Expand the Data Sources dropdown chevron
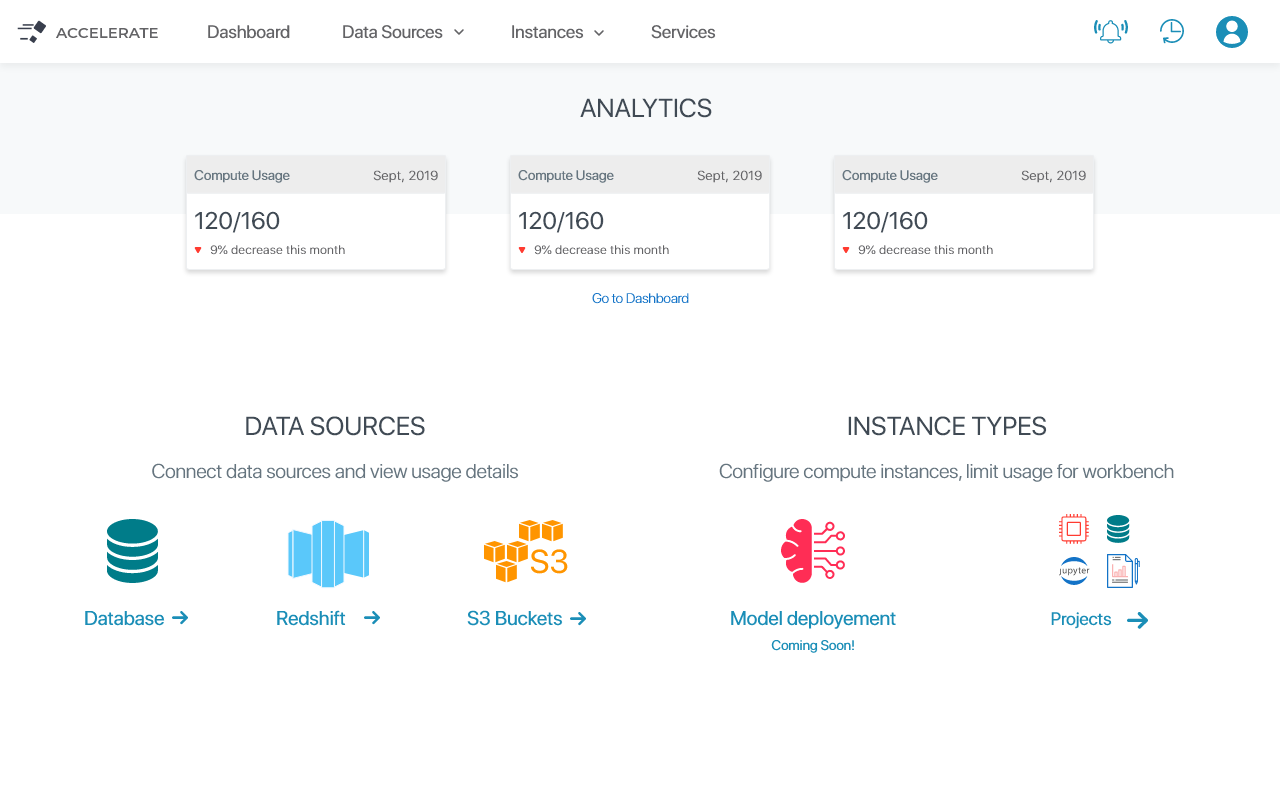 pos(459,32)
